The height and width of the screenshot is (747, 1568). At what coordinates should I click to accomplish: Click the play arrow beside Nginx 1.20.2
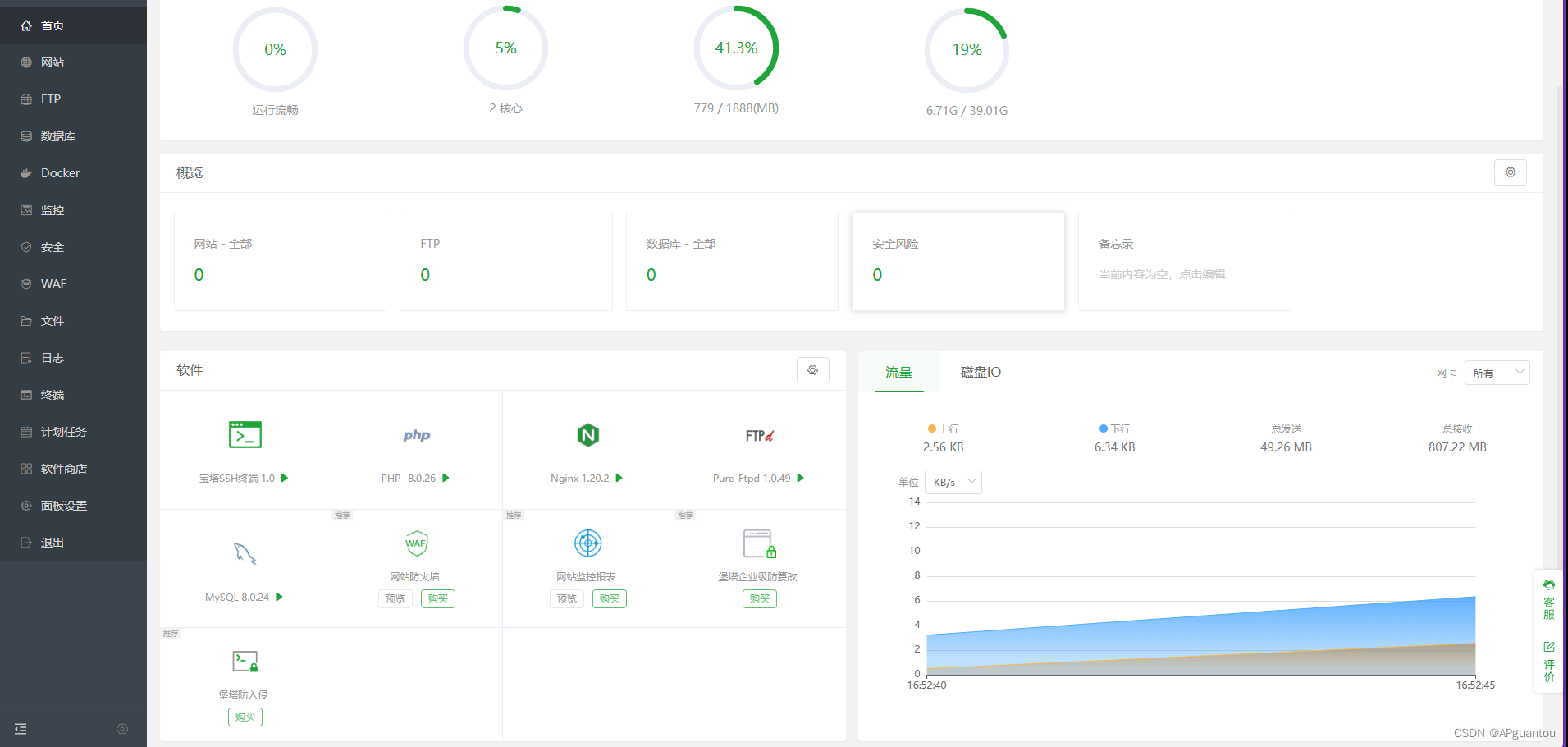[619, 478]
